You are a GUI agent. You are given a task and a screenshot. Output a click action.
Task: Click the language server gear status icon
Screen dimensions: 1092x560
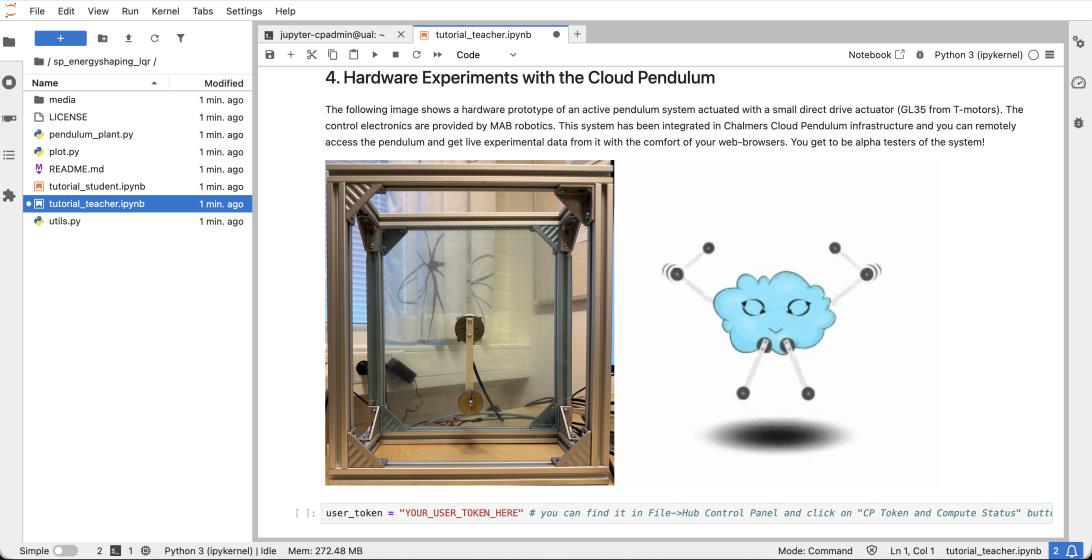coord(146,551)
